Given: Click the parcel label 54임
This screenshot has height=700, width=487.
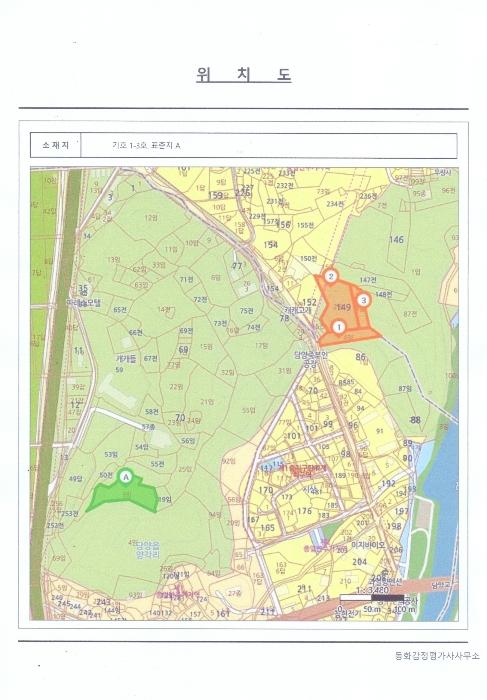Looking at the screenshot, I should point(142,447).
